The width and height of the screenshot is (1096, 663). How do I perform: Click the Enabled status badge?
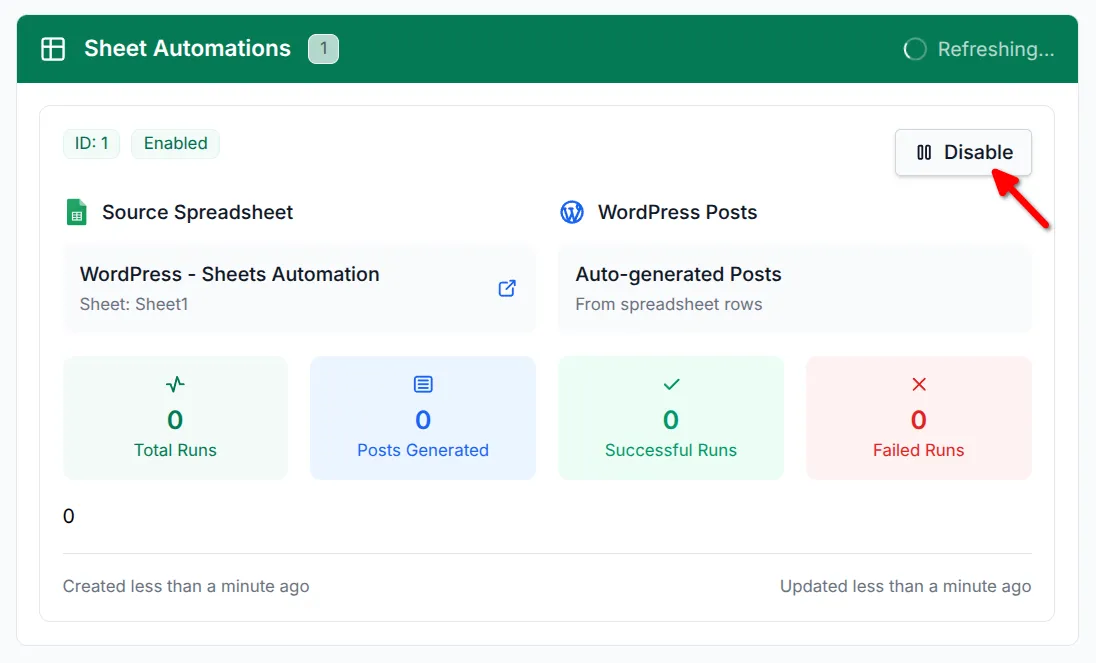(175, 143)
